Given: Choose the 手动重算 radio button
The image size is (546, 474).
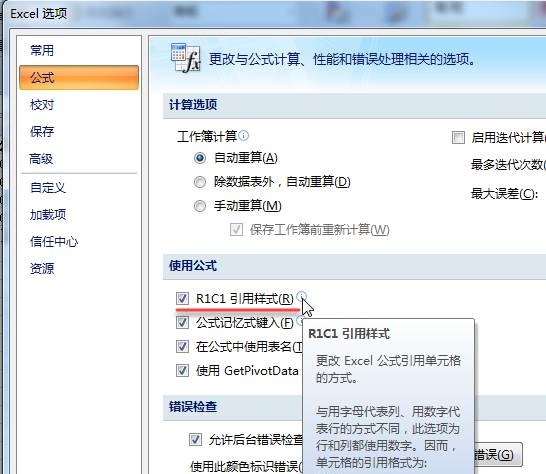Looking at the screenshot, I should (200, 206).
